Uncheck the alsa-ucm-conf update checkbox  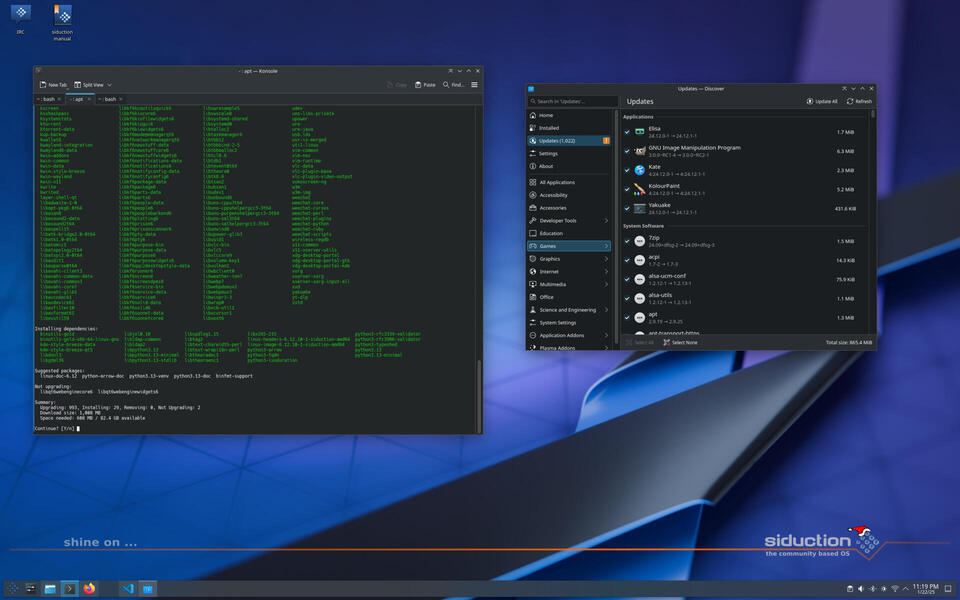click(627, 279)
